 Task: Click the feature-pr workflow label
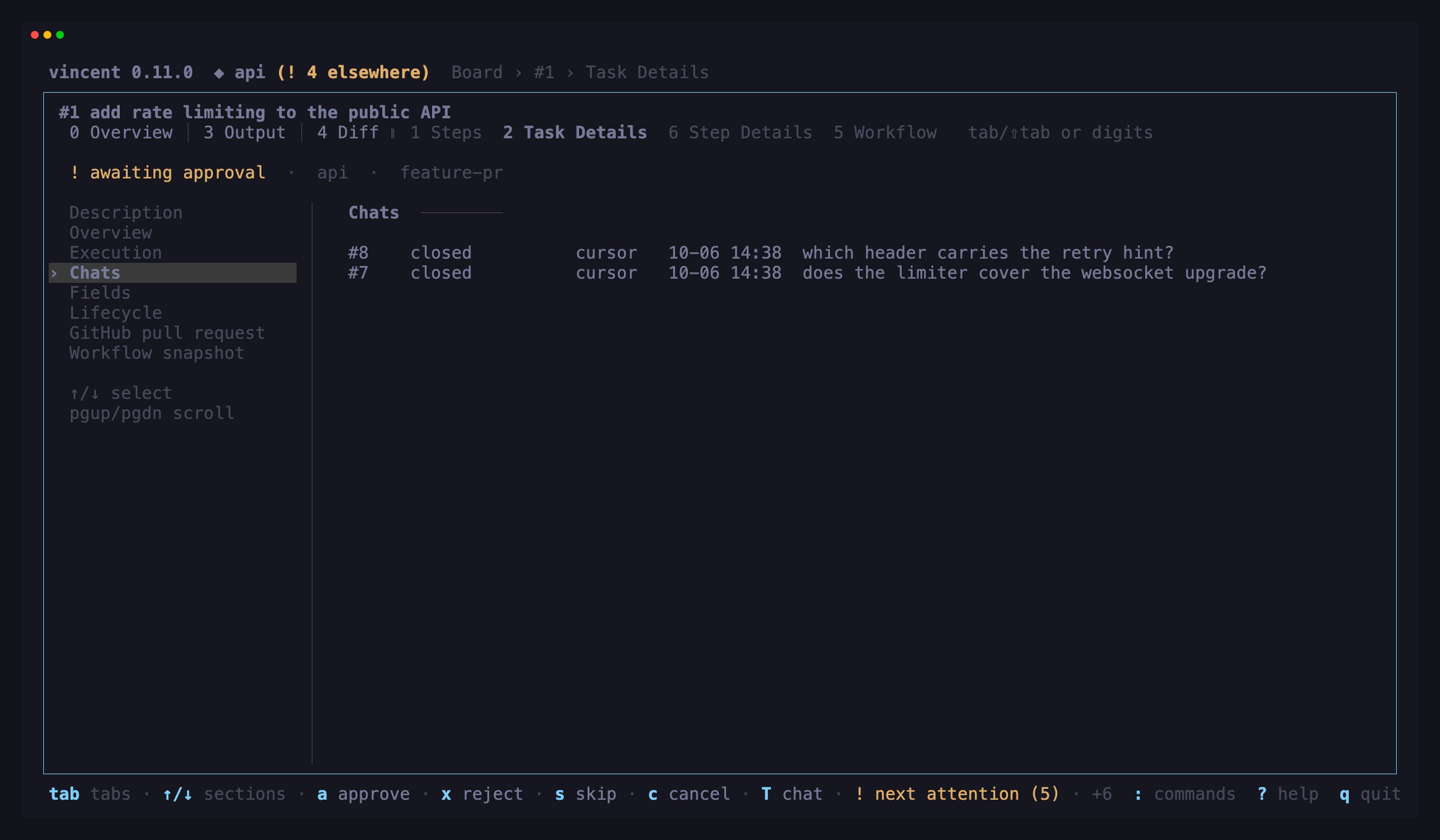pos(451,173)
